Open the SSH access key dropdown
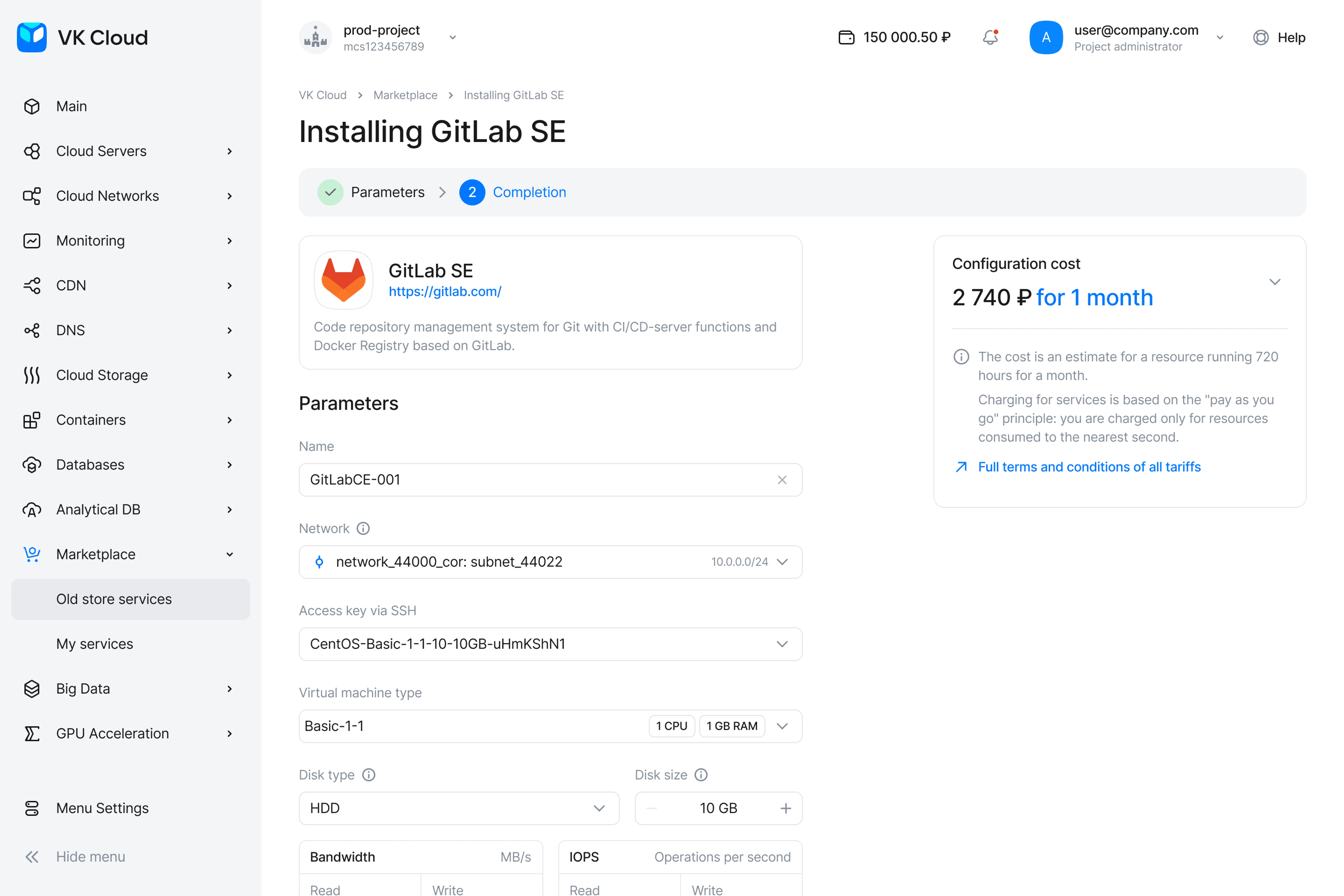 click(782, 644)
